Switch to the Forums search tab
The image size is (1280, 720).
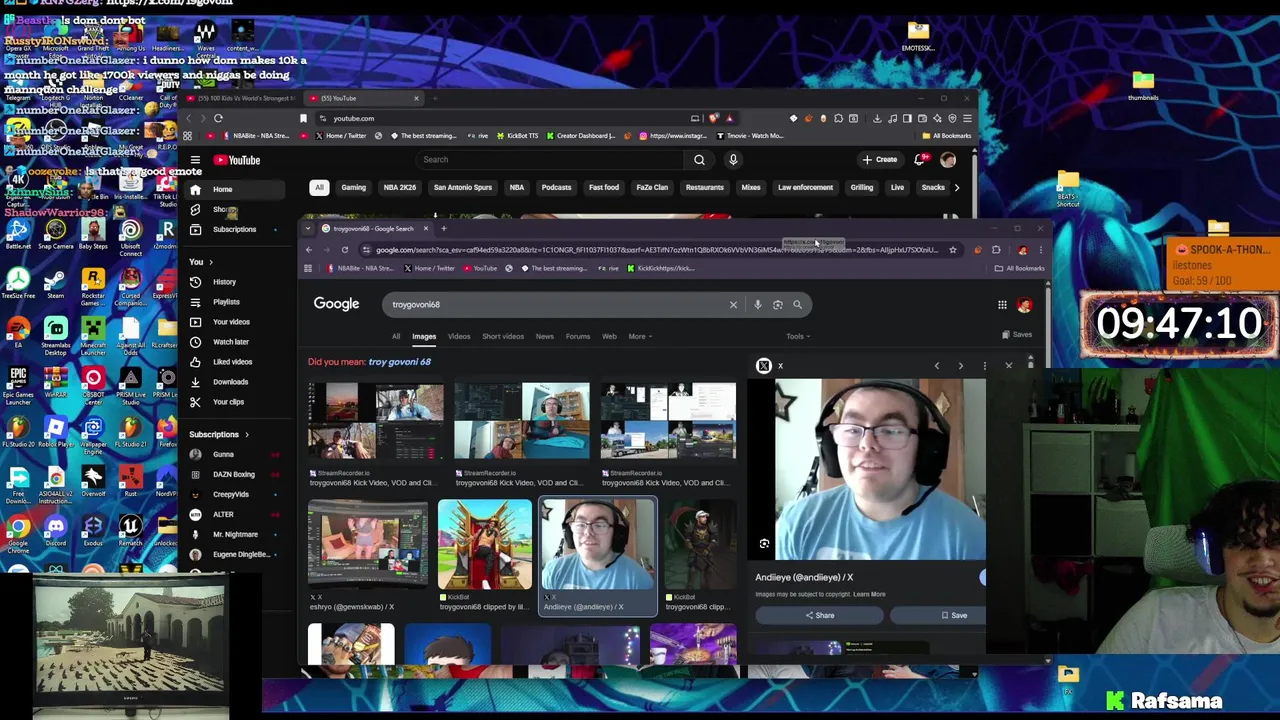coord(578,336)
